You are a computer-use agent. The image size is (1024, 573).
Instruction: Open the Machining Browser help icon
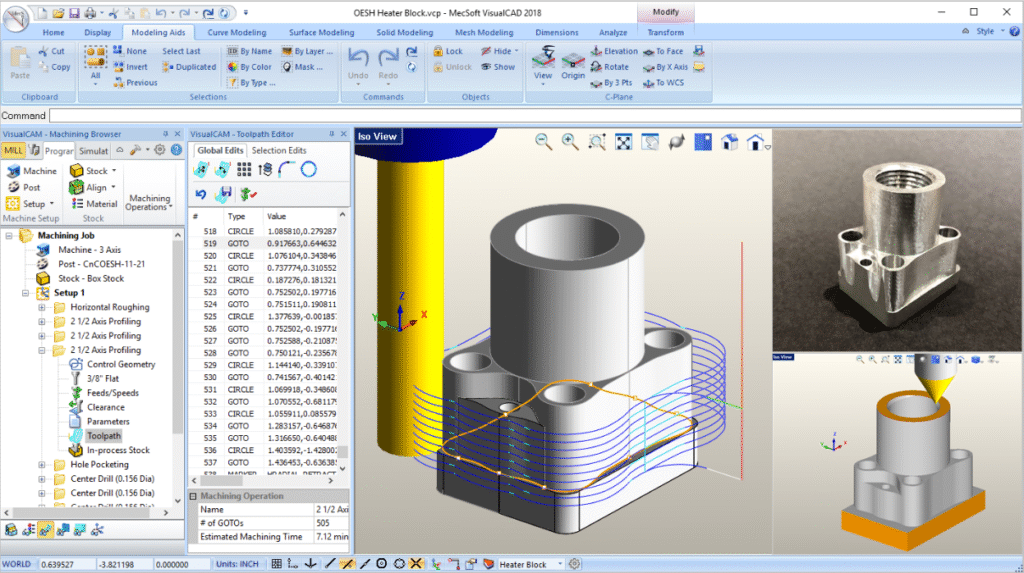[x=176, y=150]
